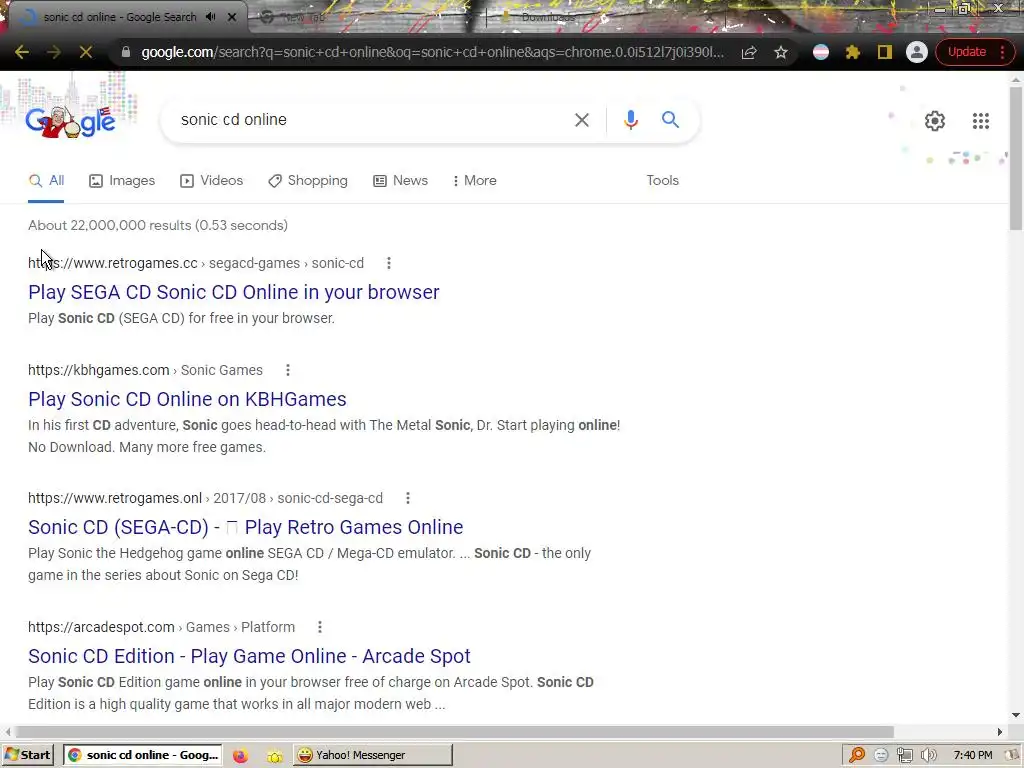This screenshot has width=1024, height=768.
Task: Switch to Shopping results
Action: (308, 181)
